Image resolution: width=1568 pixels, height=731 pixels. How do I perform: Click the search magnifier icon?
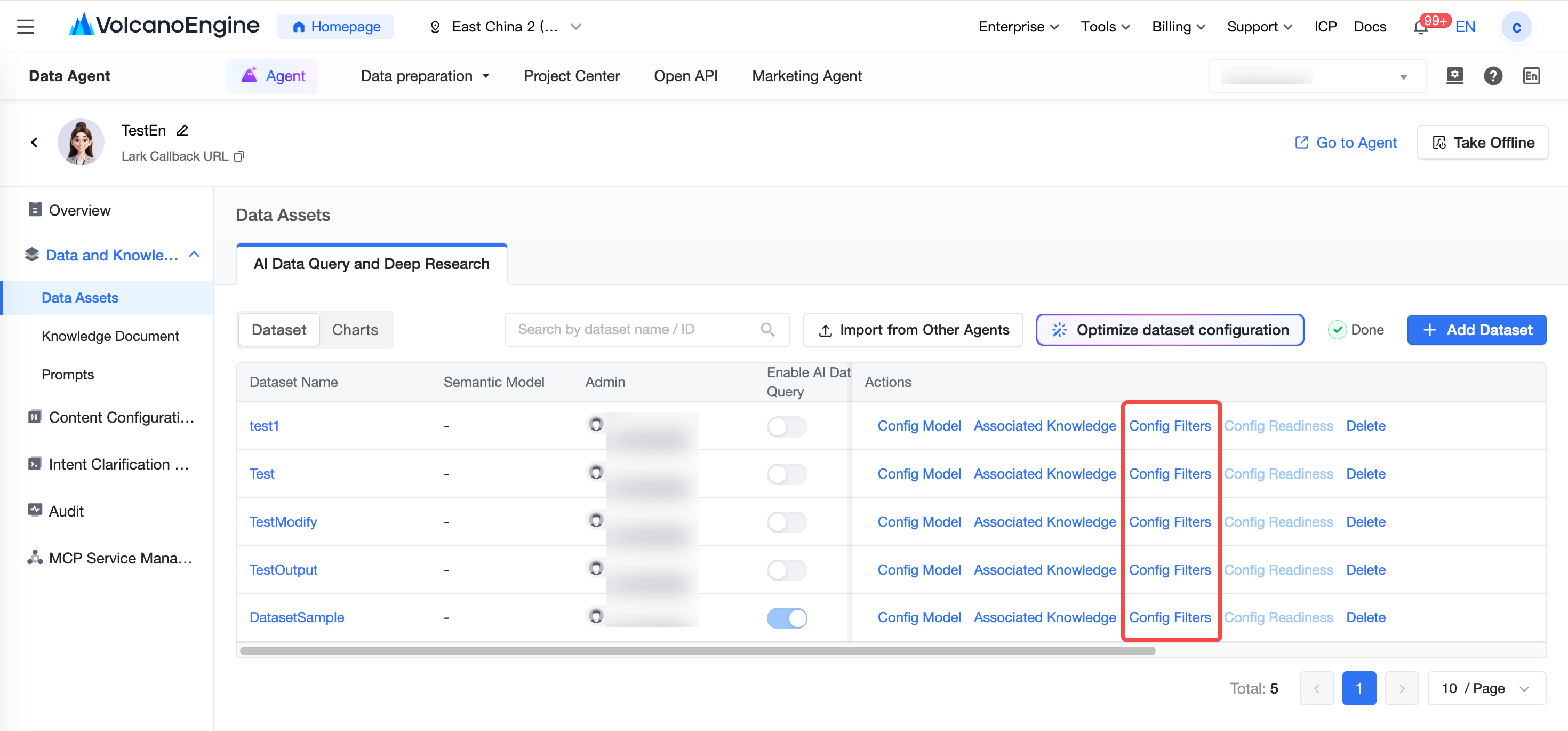767,330
